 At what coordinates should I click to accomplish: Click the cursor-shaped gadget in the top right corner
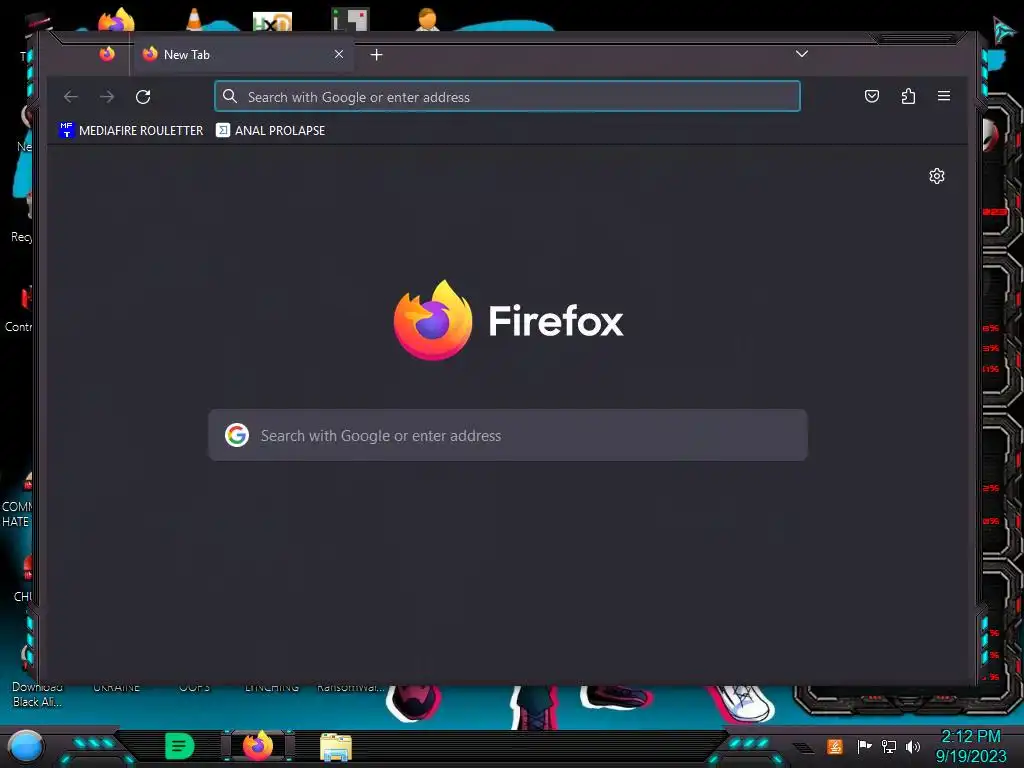pyautogui.click(x=1004, y=29)
